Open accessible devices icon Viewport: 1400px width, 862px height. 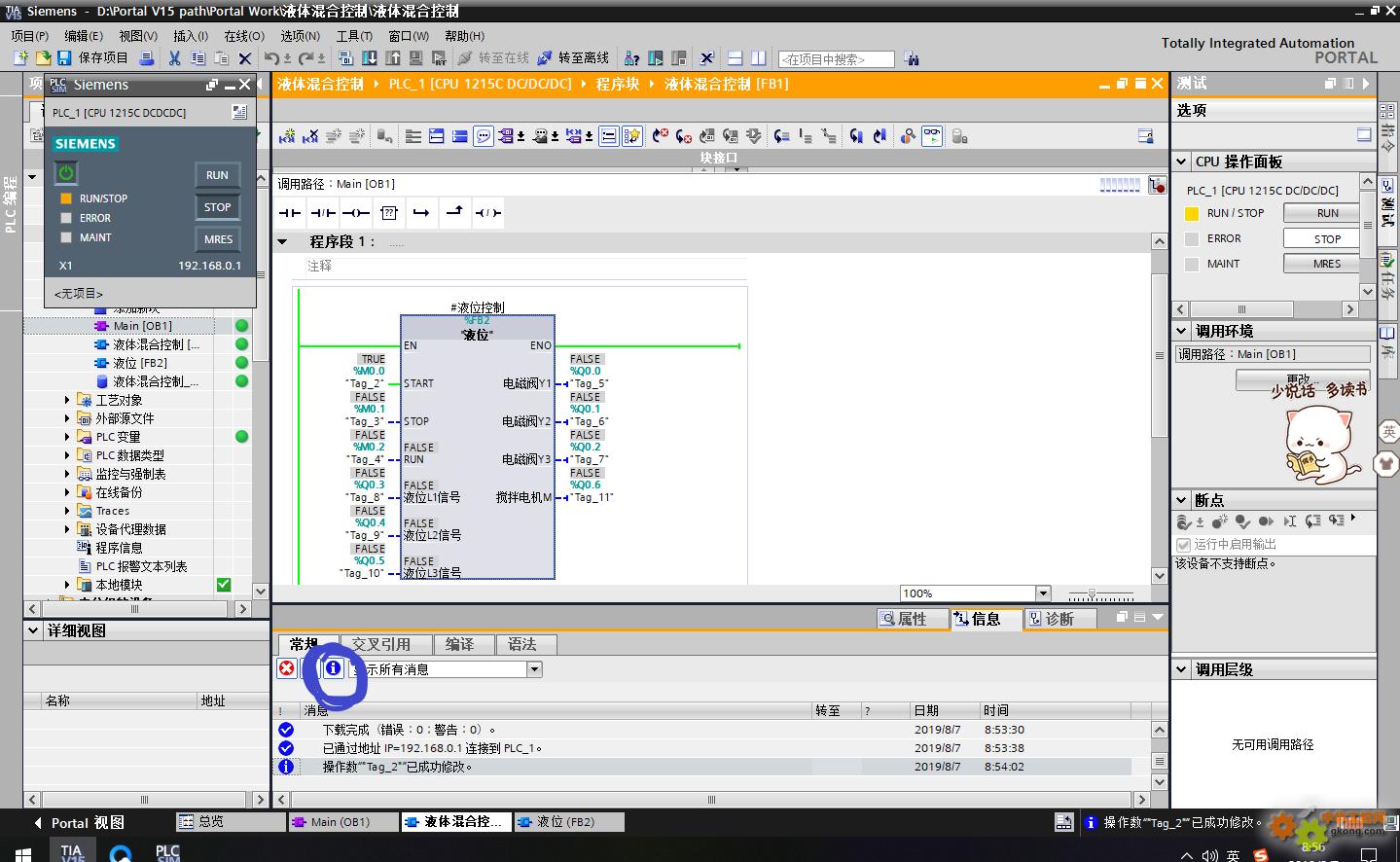tap(630, 58)
